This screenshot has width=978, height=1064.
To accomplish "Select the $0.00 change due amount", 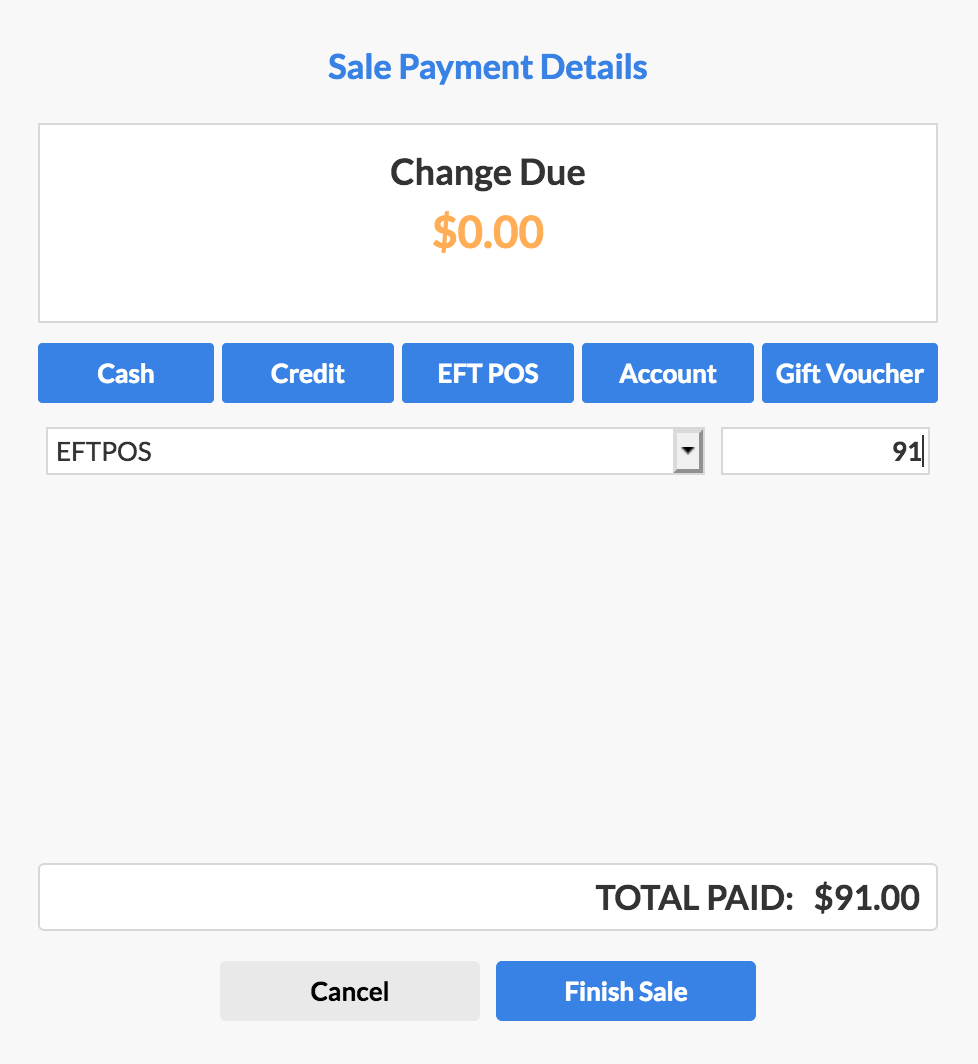I will (x=488, y=231).
